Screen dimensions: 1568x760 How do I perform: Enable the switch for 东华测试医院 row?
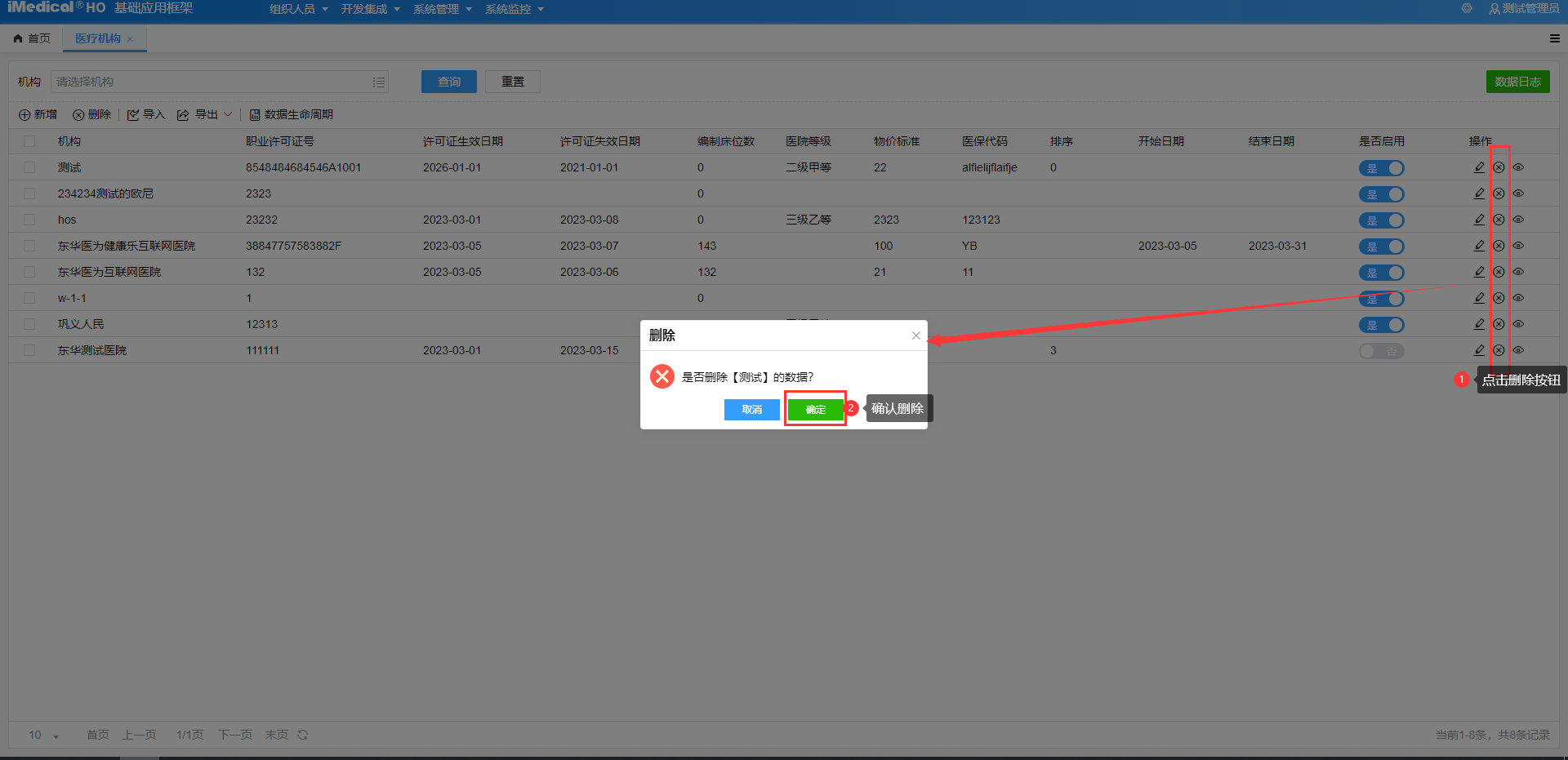pos(1381,351)
